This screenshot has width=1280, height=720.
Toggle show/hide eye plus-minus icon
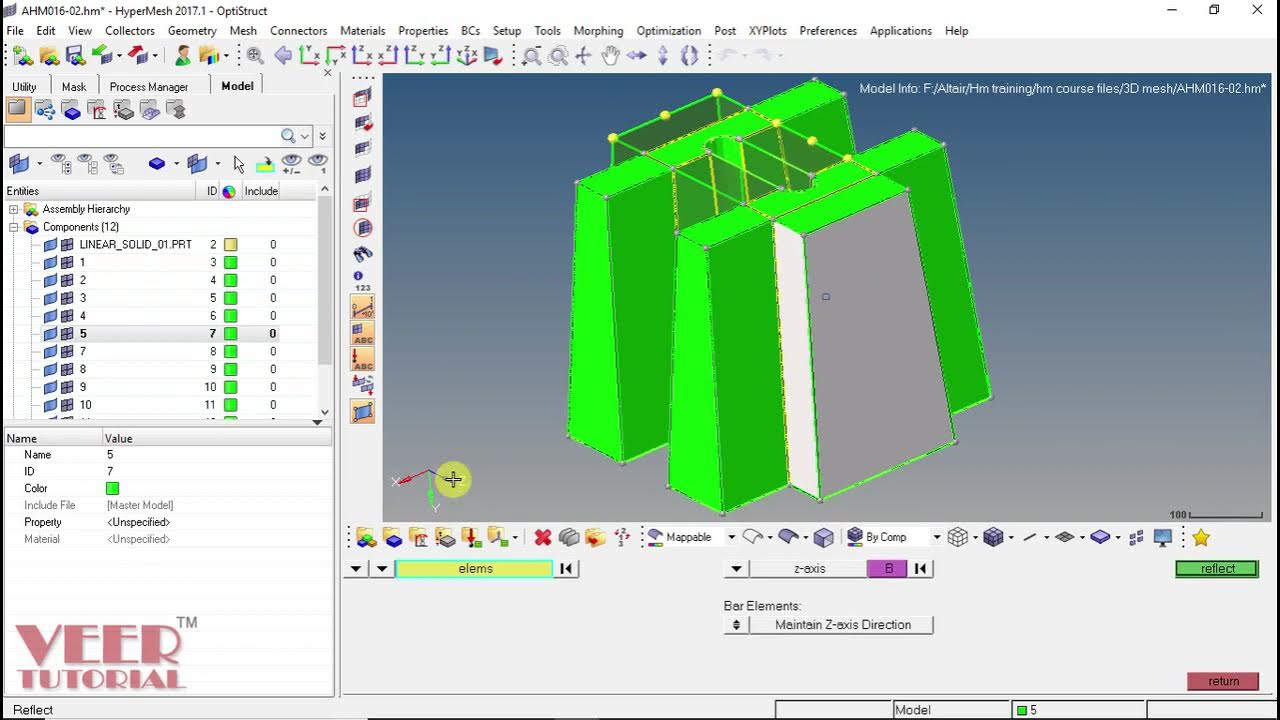291,164
